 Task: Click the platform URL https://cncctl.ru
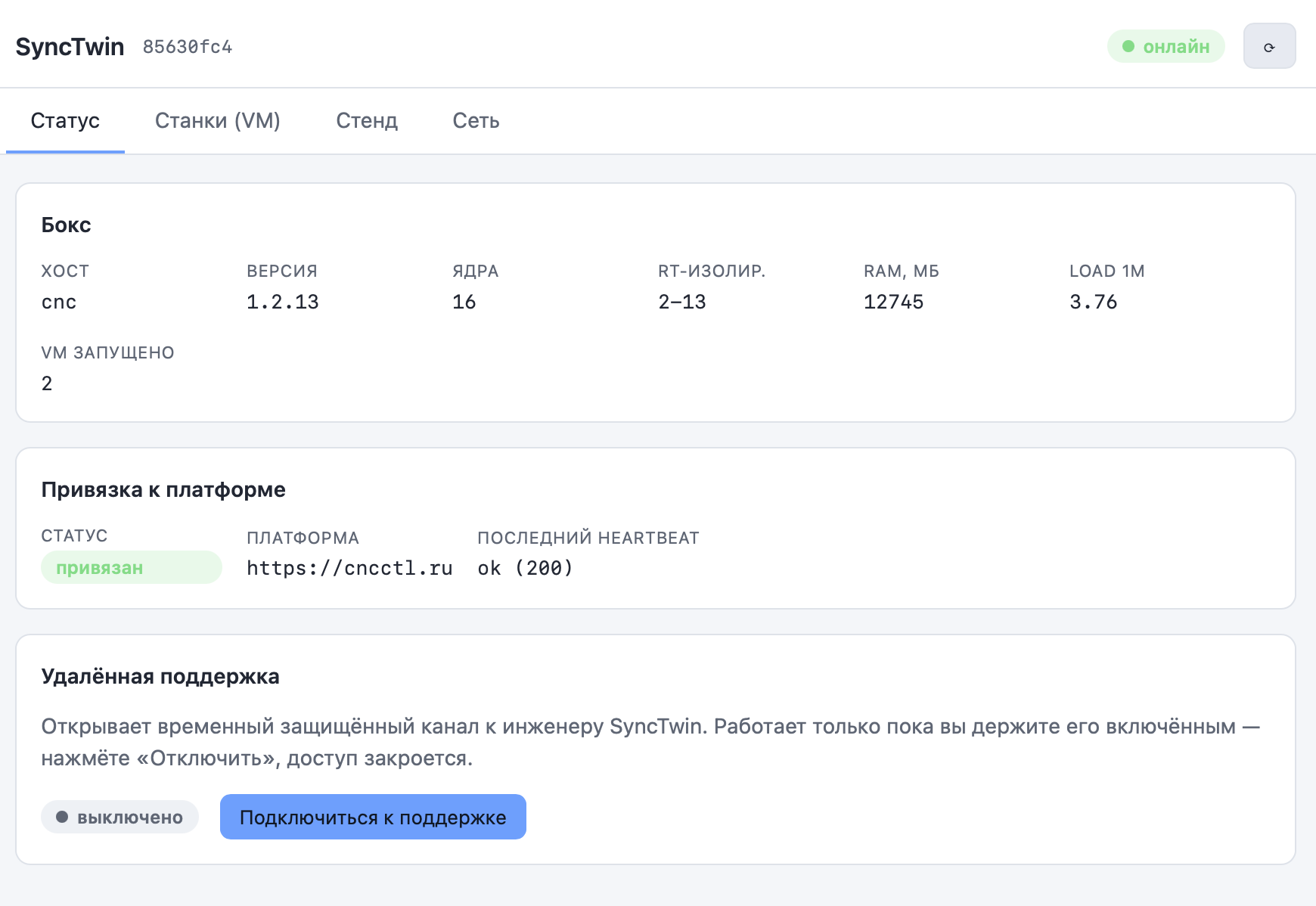pyautogui.click(x=349, y=568)
